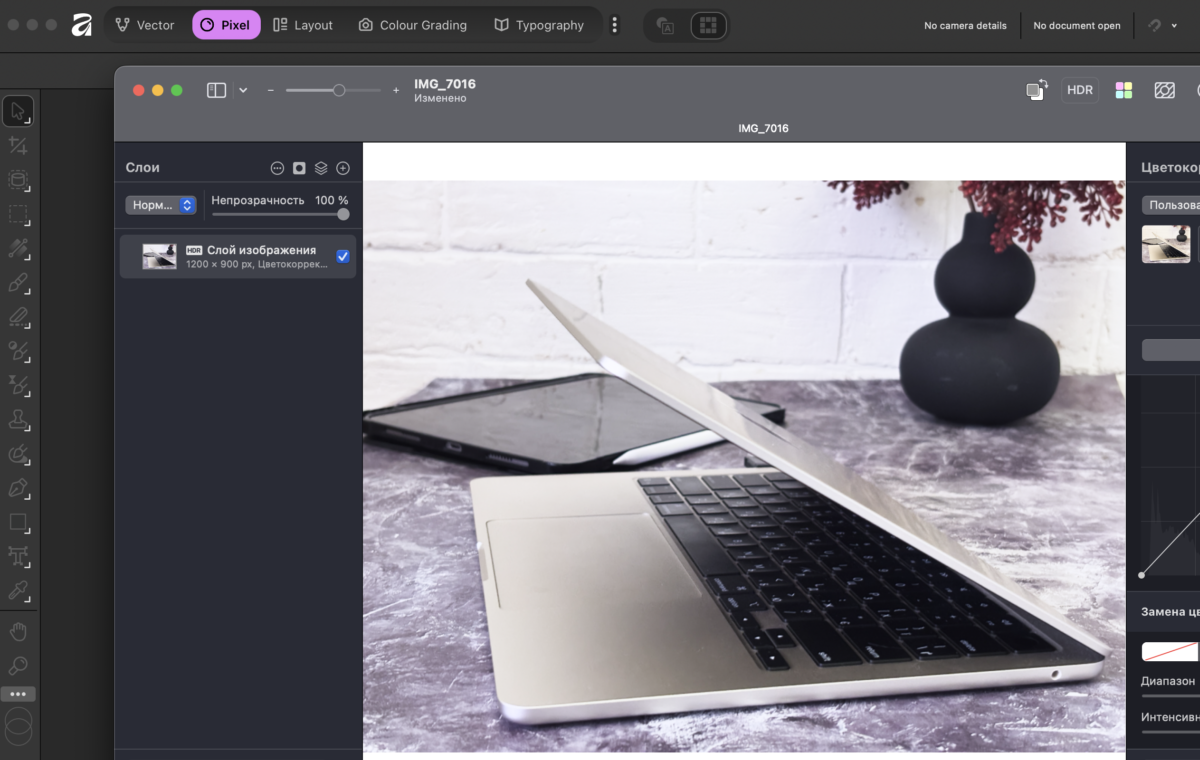The height and width of the screenshot is (760, 1200).
Task: Open the assistant dropdown arrow at top right
Action: (1174, 26)
